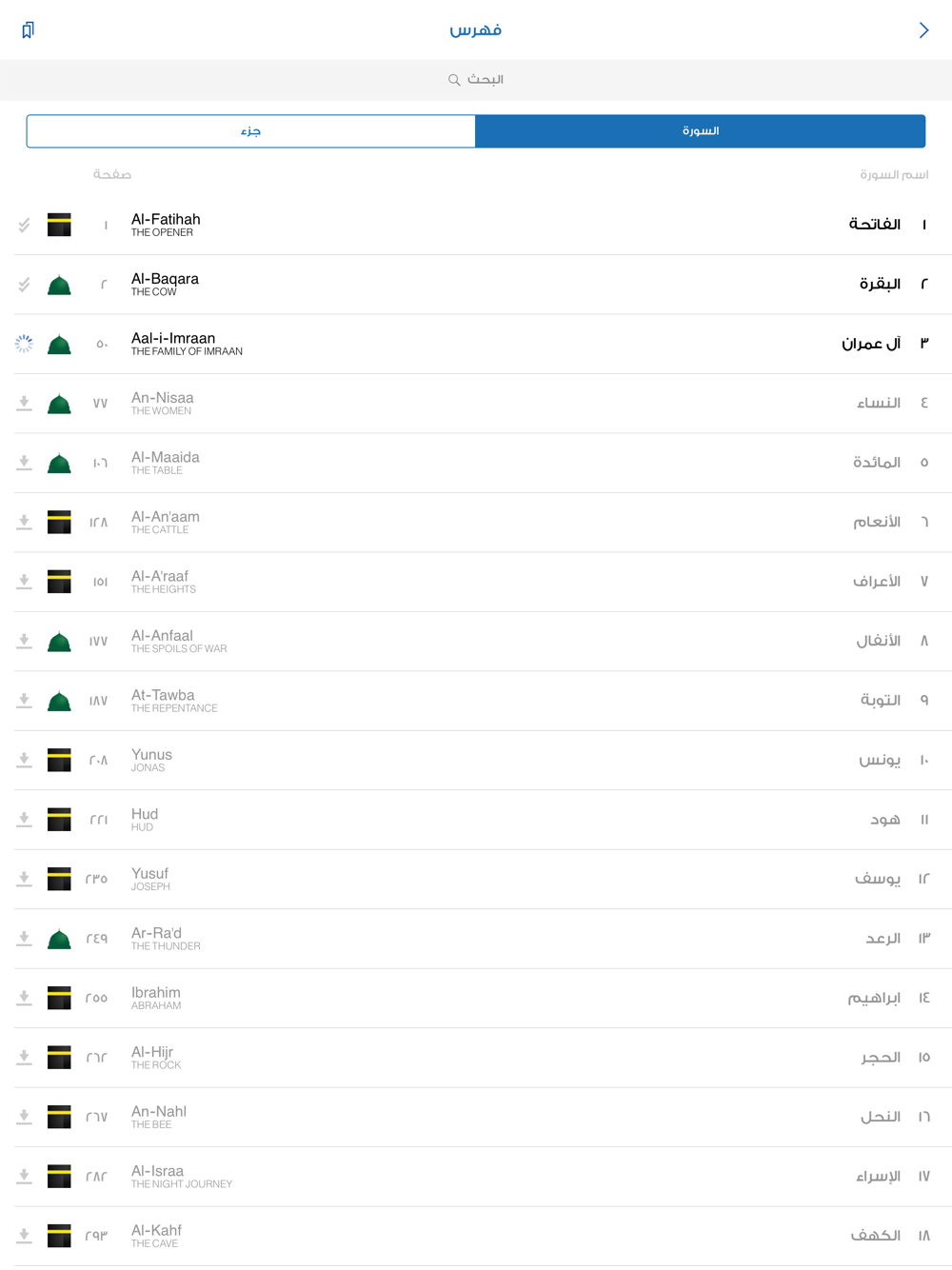This screenshot has height=1270, width=952.
Task: Download the Al-Kahf surah
Action: point(25,1237)
